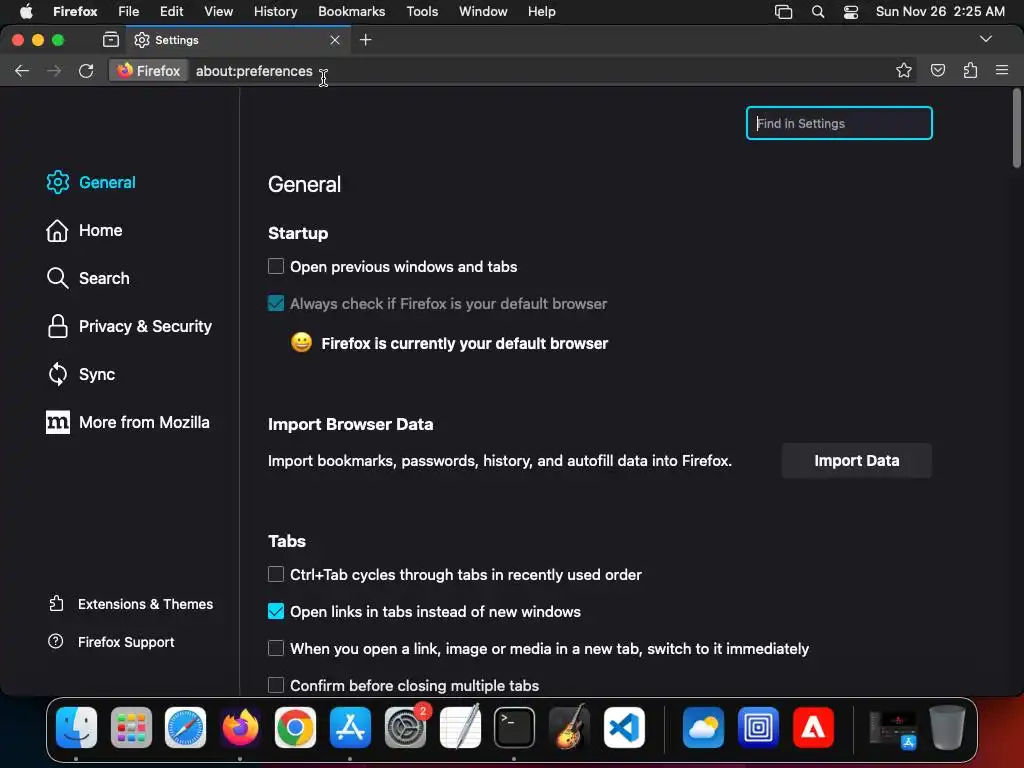Open the View menu

(x=218, y=11)
